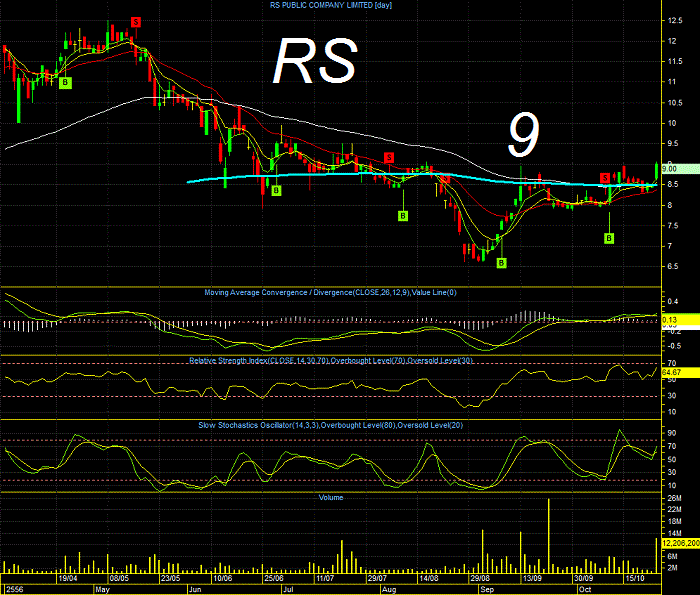This screenshot has width=700, height=595.
Task: Click the Jun month label
Action: [195, 589]
